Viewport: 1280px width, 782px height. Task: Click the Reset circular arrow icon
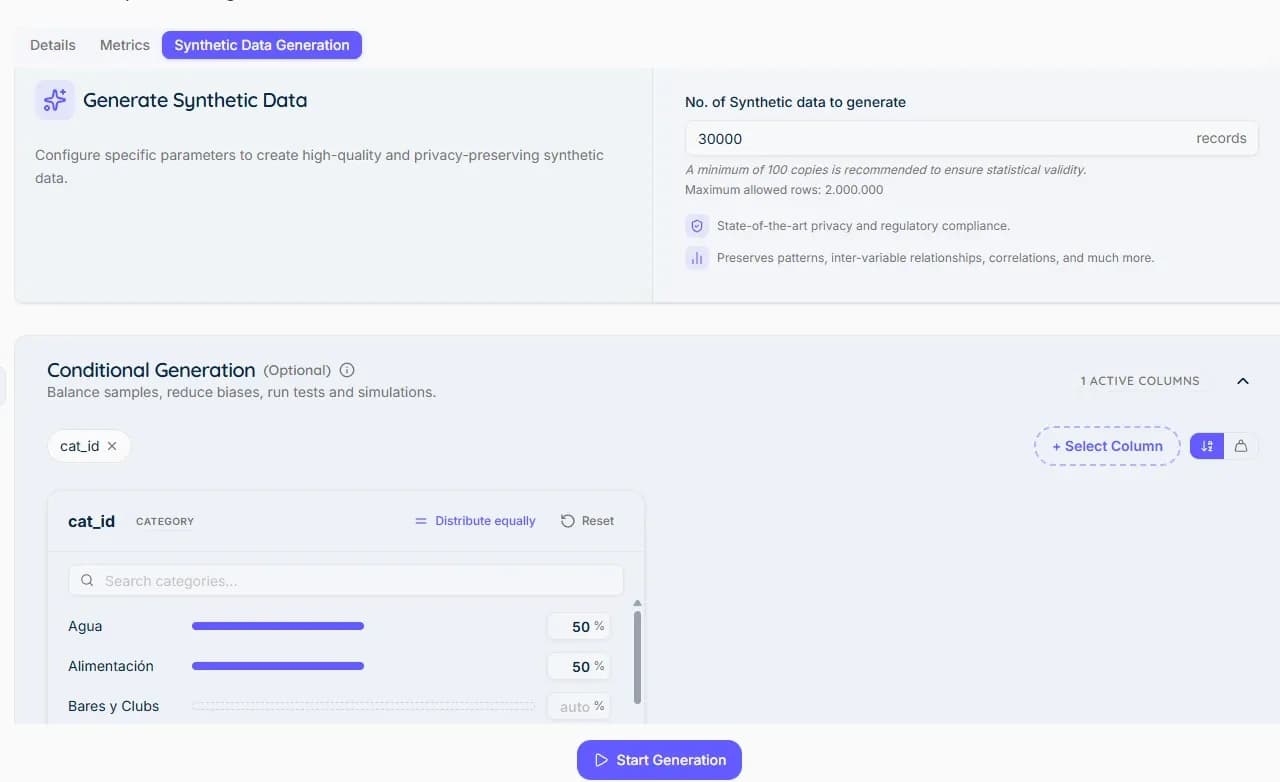coord(568,521)
